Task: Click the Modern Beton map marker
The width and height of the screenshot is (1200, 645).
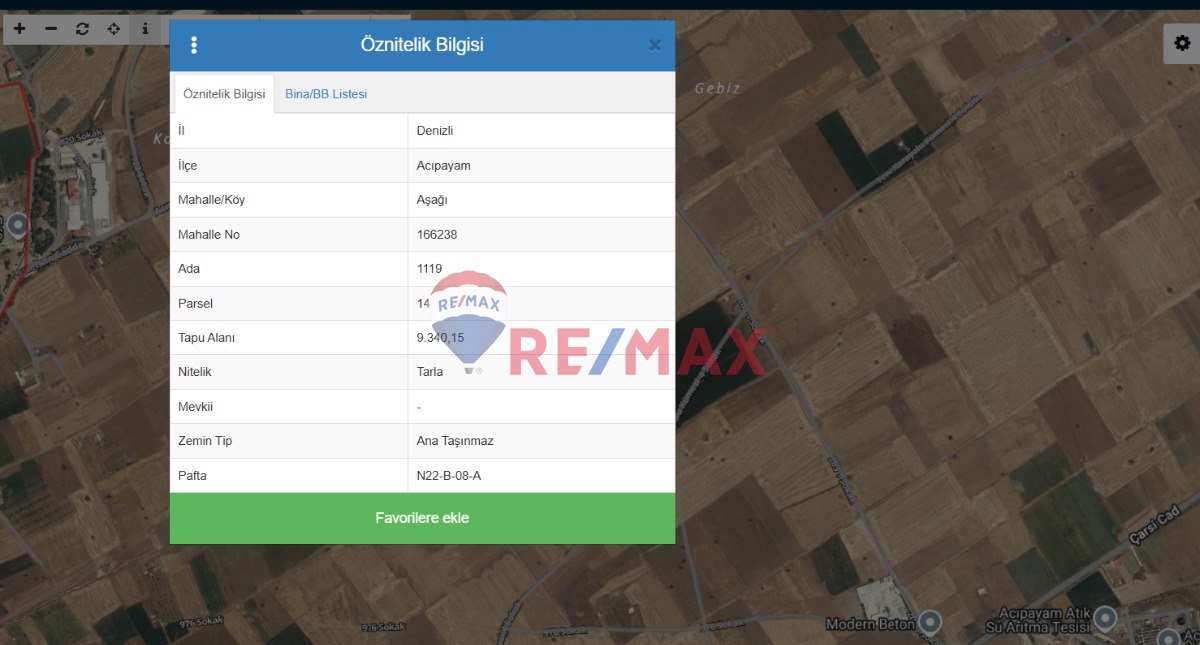Action: point(931,622)
